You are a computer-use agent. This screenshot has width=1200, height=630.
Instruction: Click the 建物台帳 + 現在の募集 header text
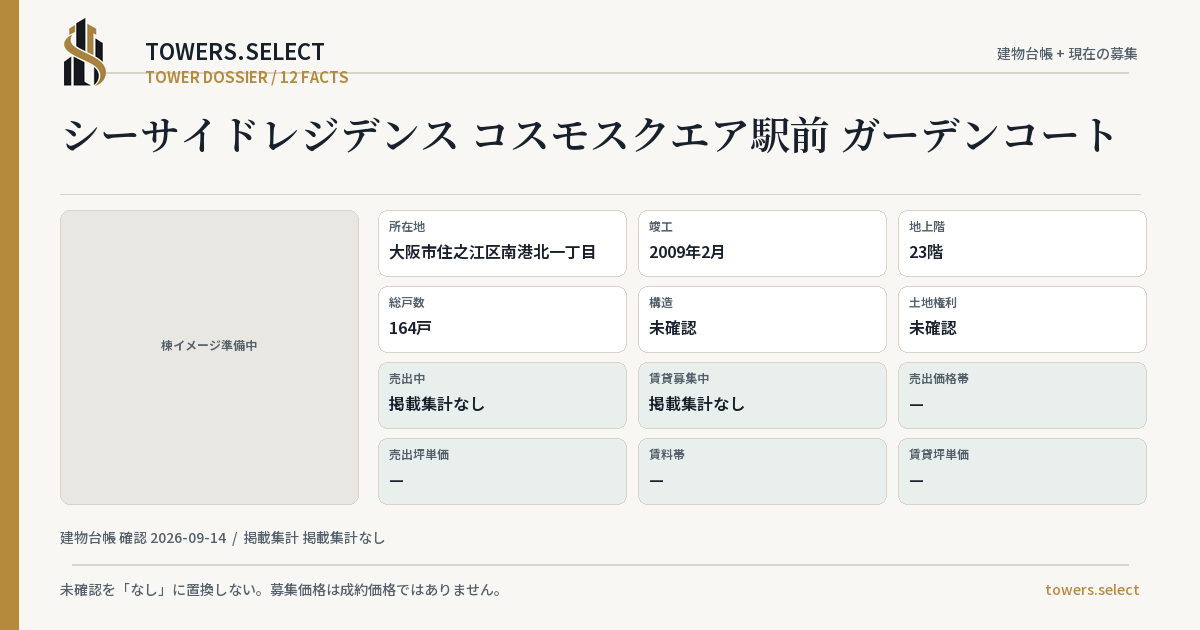1067,53
